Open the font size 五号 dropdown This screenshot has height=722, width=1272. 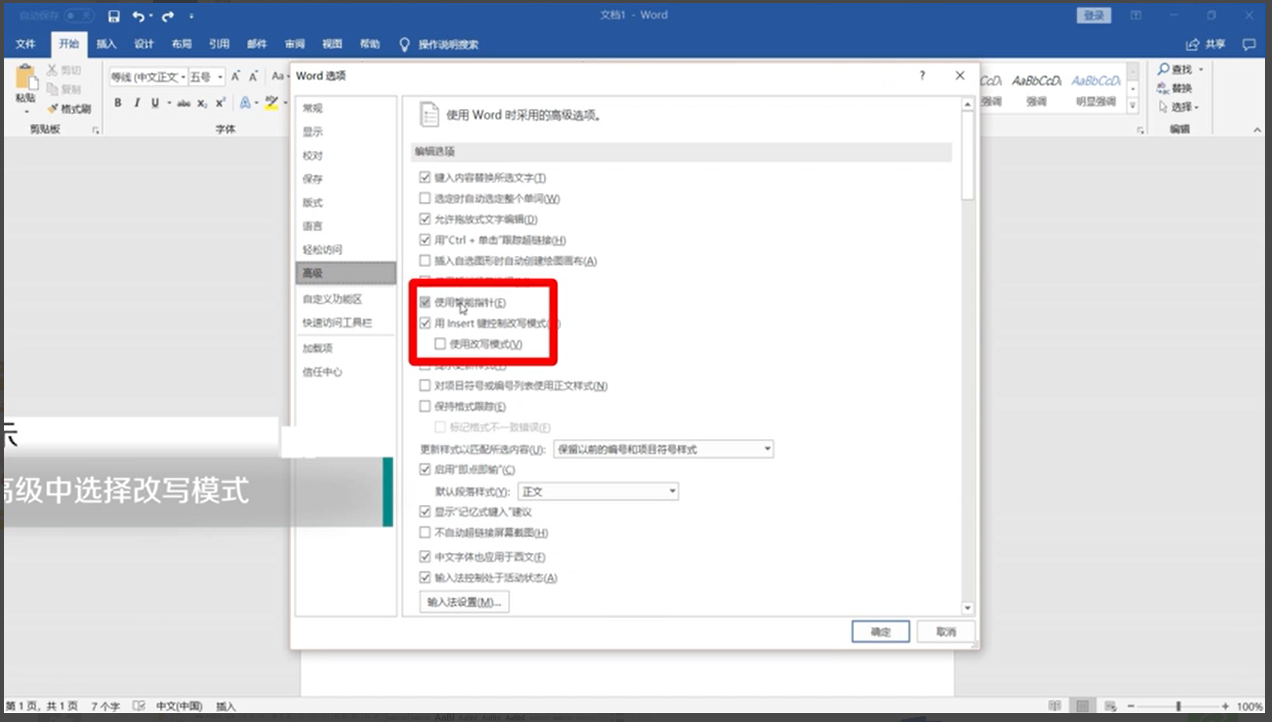[x=219, y=77]
